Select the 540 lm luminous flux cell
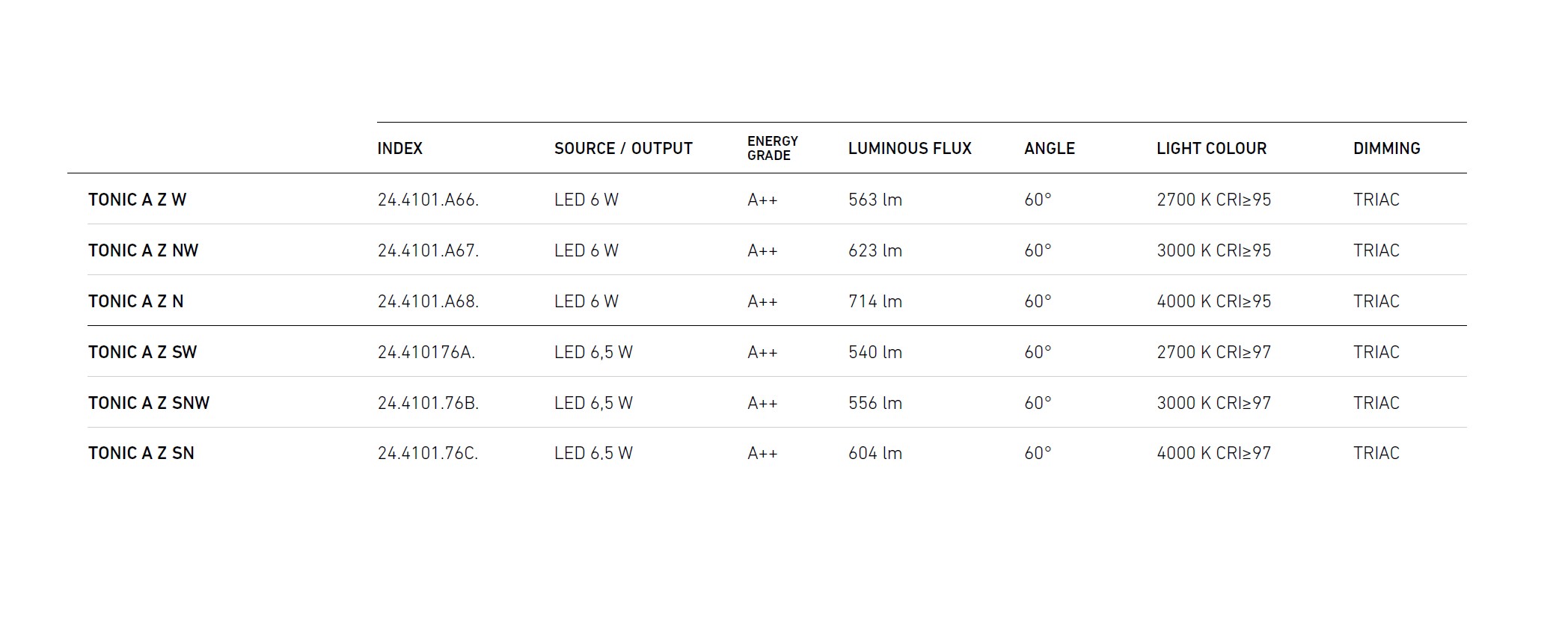This screenshot has width=1568, height=628. tap(875, 352)
